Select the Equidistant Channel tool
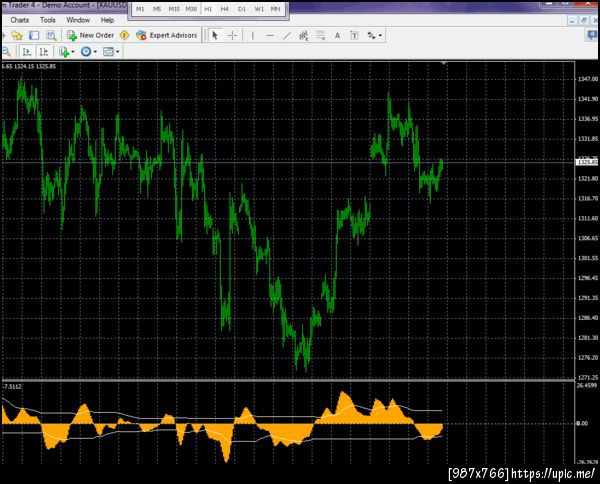Image resolution: width=600 pixels, height=484 pixels. point(303,36)
